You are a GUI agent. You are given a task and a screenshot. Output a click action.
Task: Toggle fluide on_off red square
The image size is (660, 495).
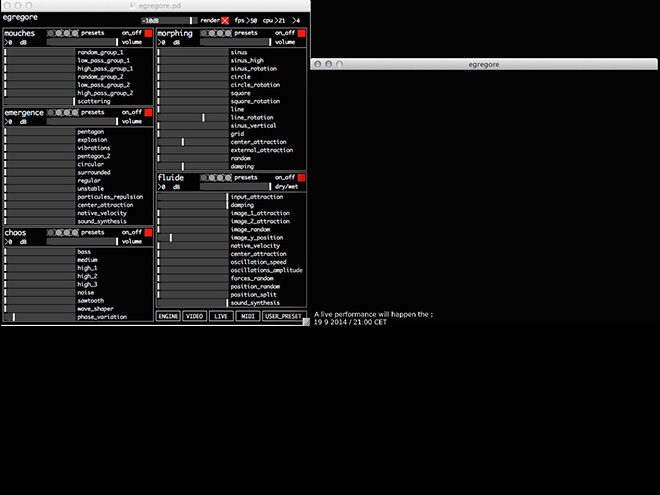pos(301,178)
